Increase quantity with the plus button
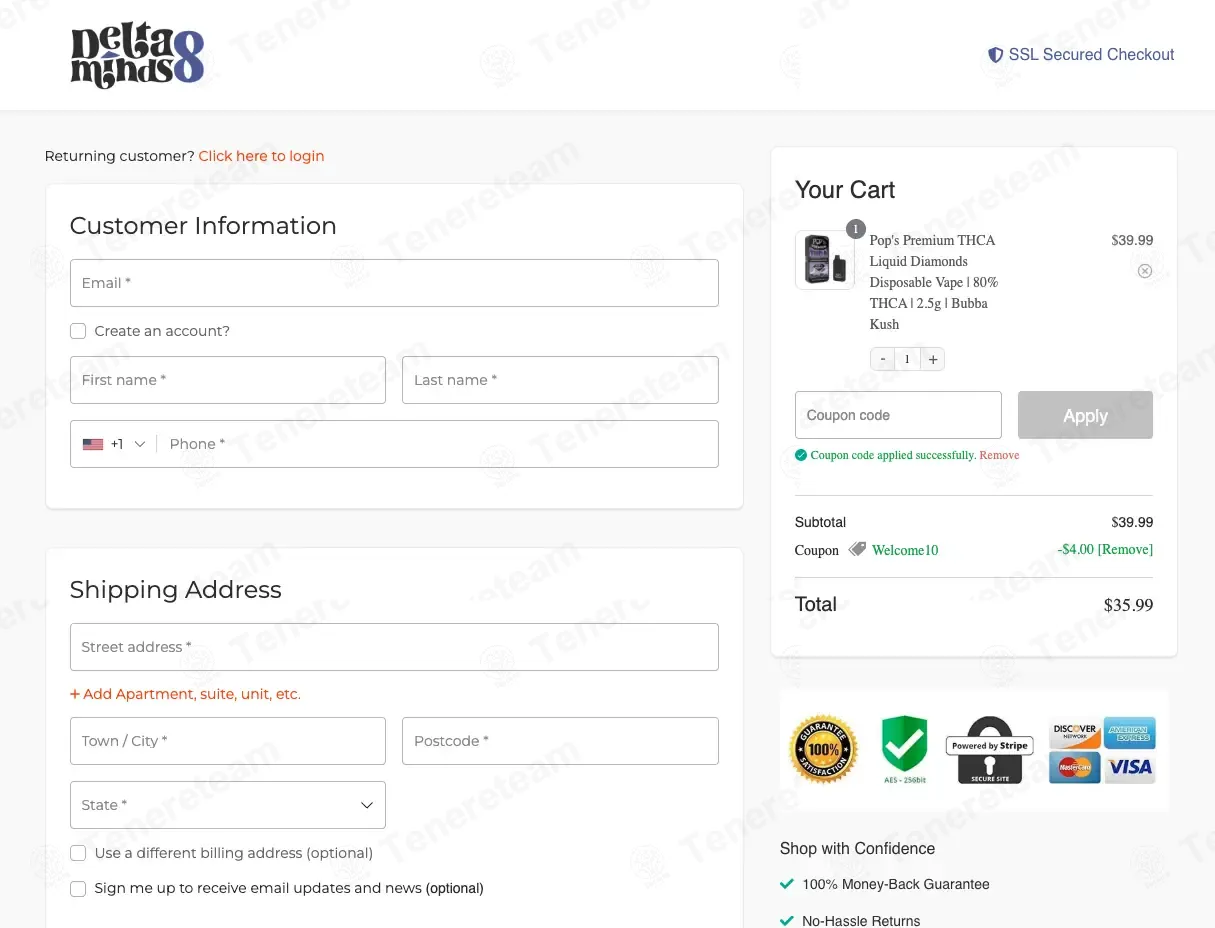1215x928 pixels. [932, 359]
